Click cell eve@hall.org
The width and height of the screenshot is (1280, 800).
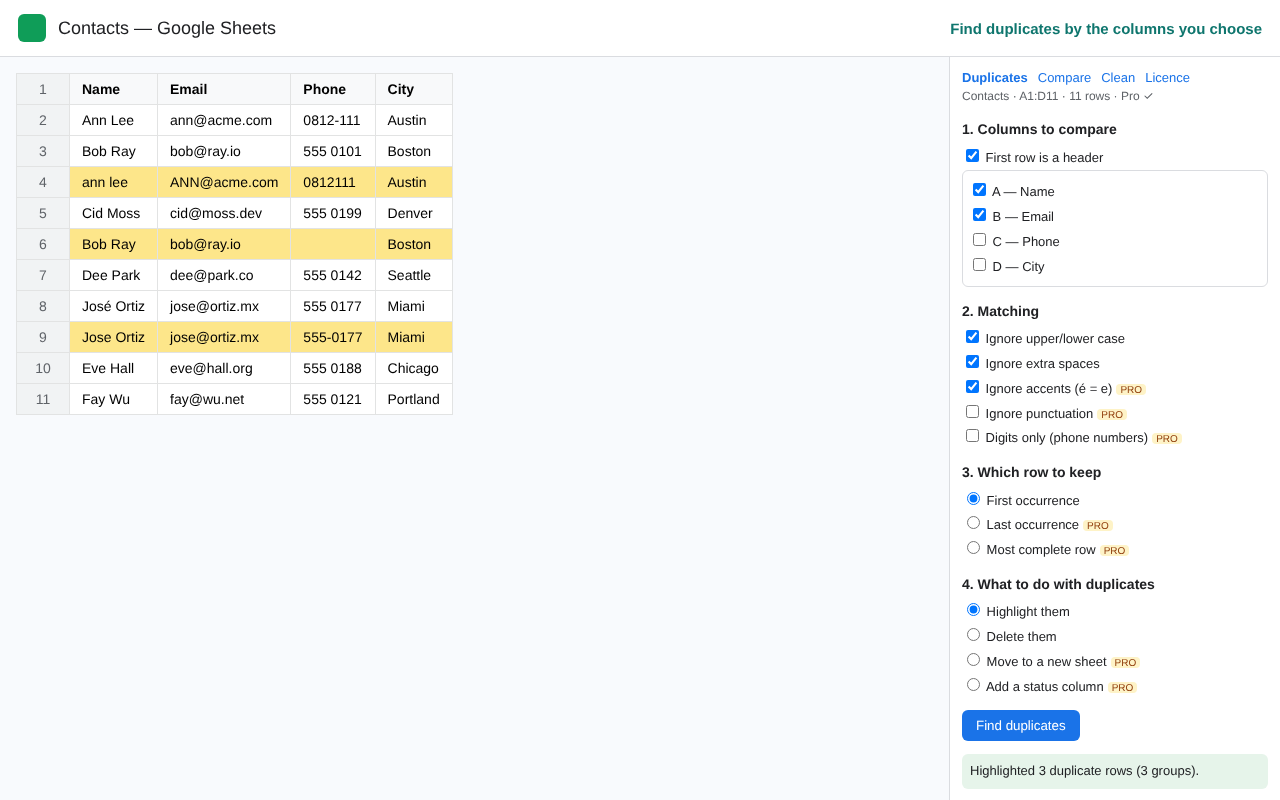tap(224, 368)
